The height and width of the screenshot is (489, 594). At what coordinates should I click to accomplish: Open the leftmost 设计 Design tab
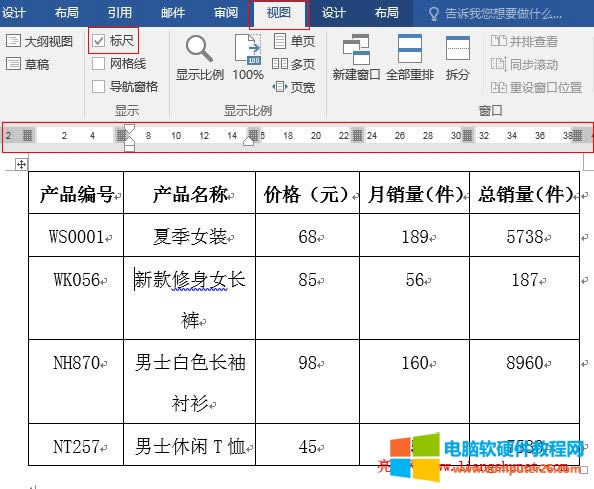[13, 13]
